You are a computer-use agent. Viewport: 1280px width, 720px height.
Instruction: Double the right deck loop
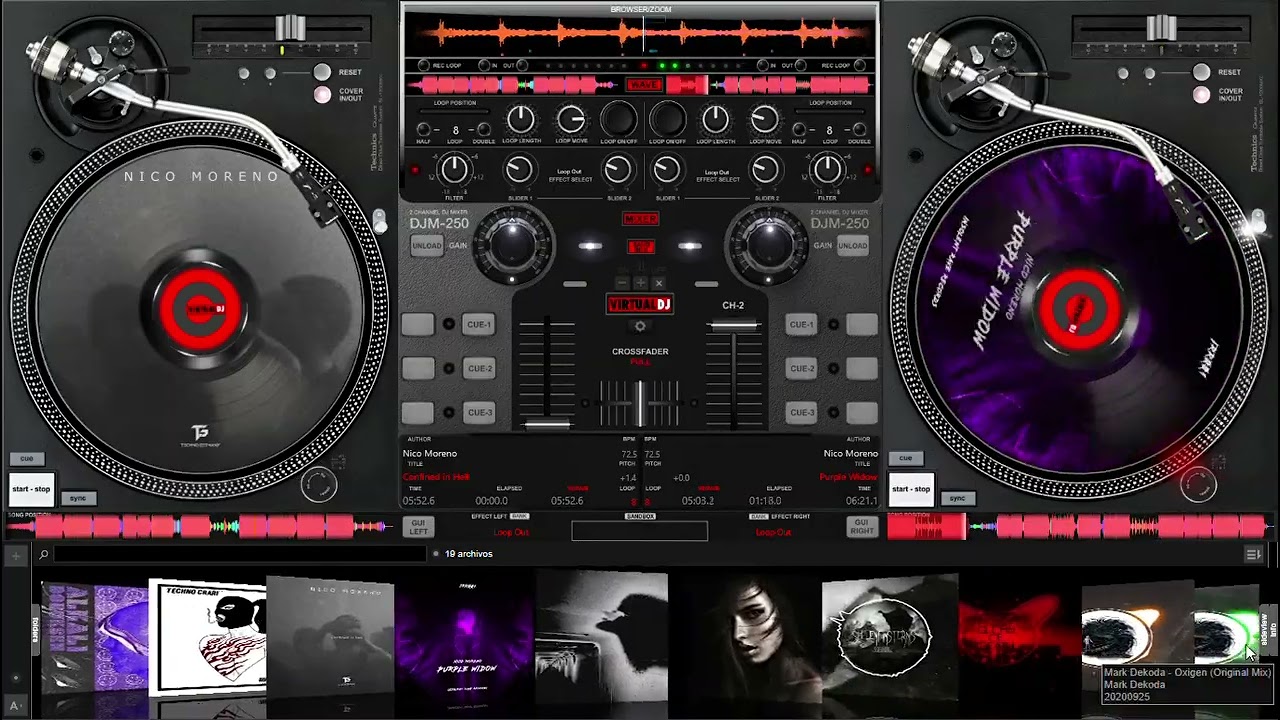(x=859, y=130)
